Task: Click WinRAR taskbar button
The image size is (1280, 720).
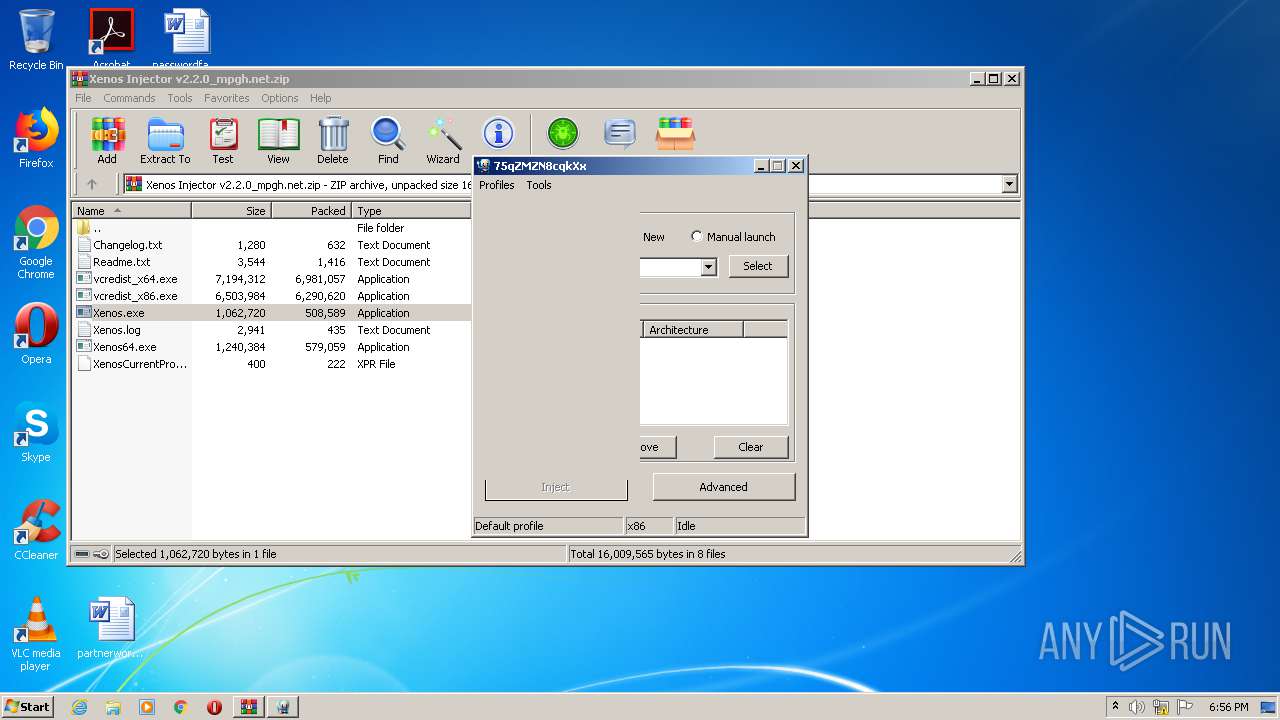Action: 249,707
